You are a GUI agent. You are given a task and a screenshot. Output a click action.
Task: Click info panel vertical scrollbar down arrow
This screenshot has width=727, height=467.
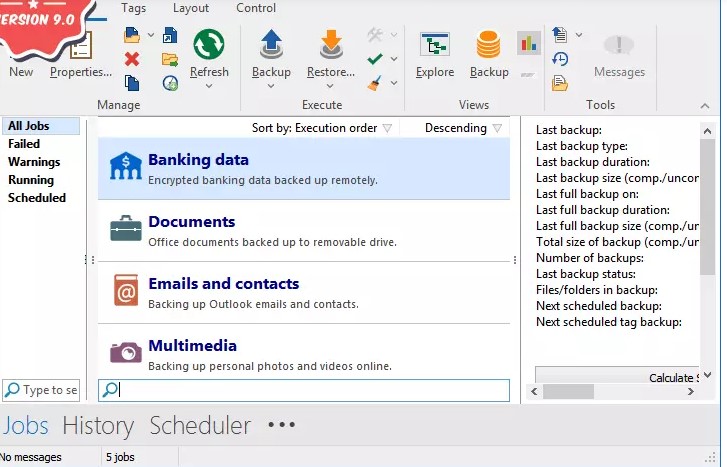coord(707,375)
